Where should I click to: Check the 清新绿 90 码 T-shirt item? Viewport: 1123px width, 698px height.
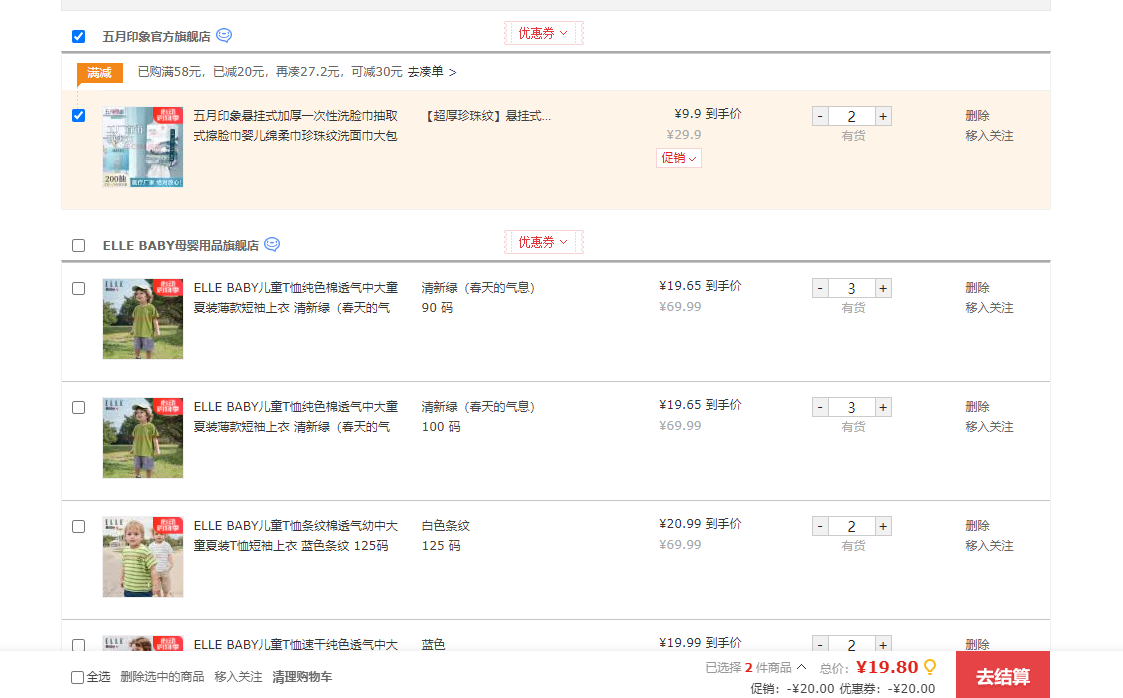(x=79, y=289)
